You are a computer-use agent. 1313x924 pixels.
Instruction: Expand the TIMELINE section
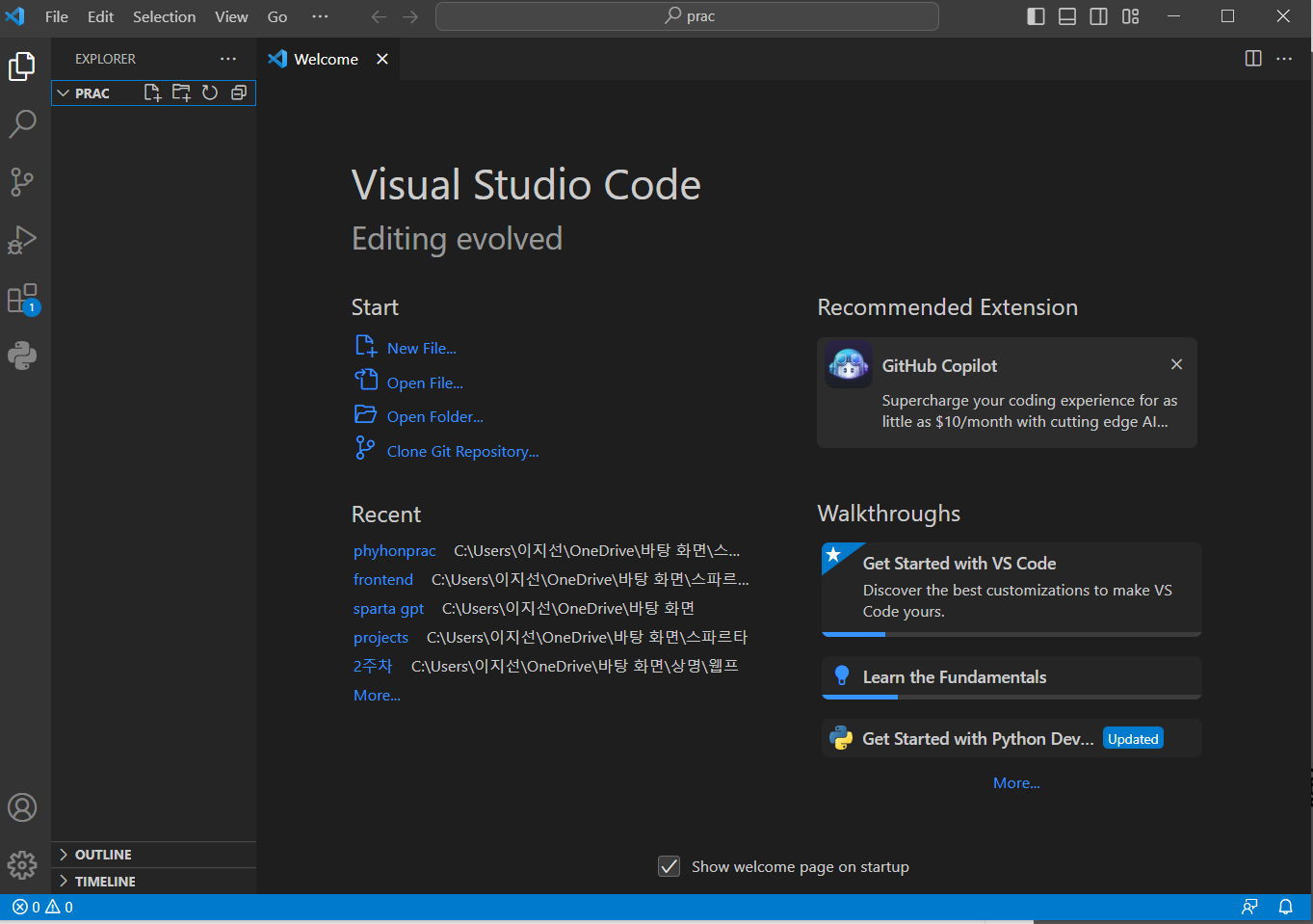tap(154, 882)
